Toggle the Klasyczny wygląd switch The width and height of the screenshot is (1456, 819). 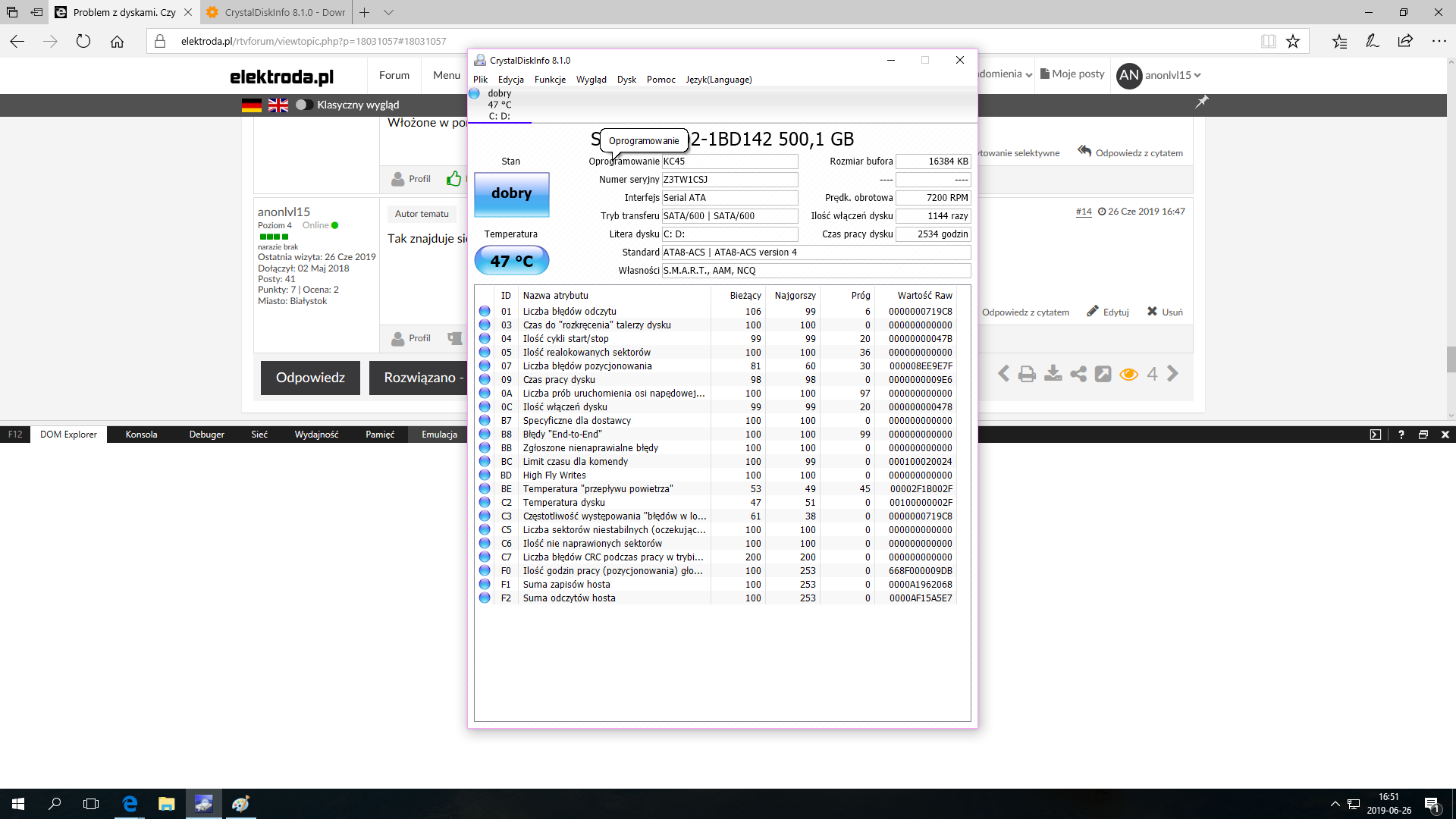coord(303,105)
